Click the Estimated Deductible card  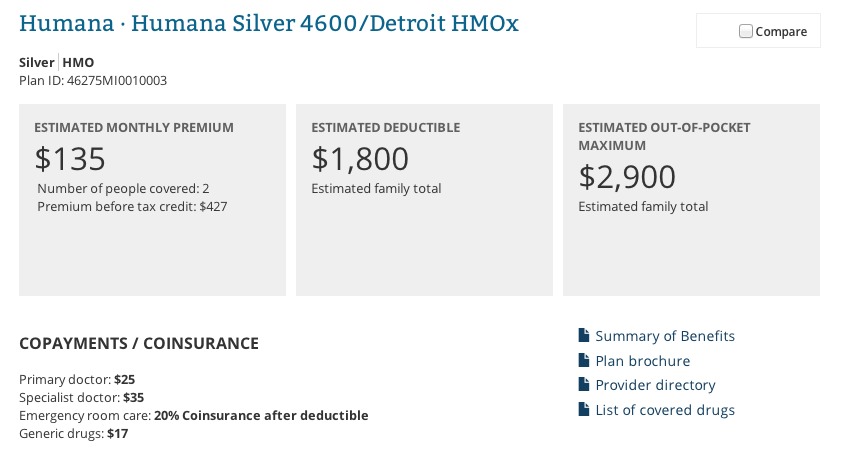(424, 250)
